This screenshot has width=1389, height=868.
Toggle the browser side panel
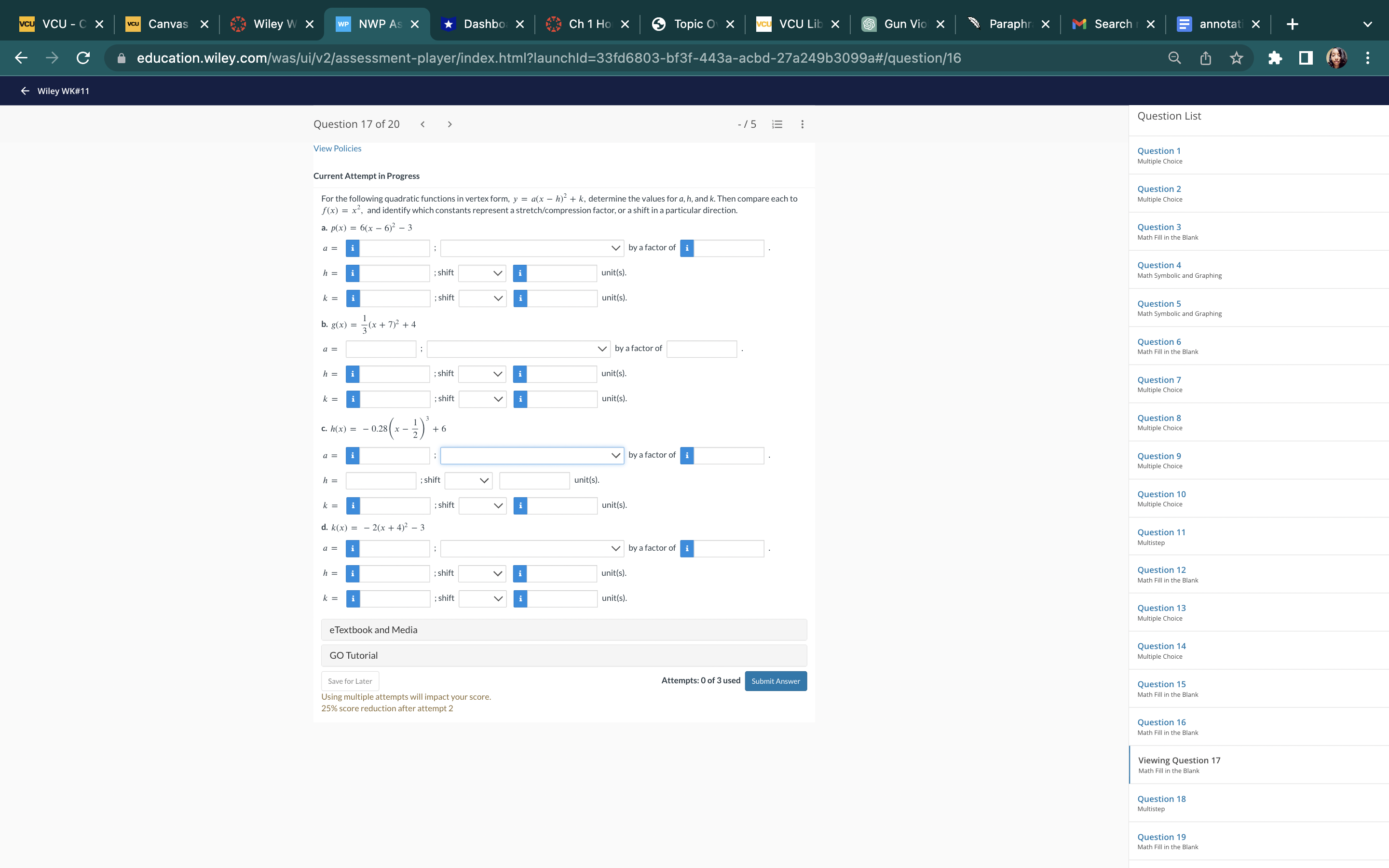click(1306, 58)
